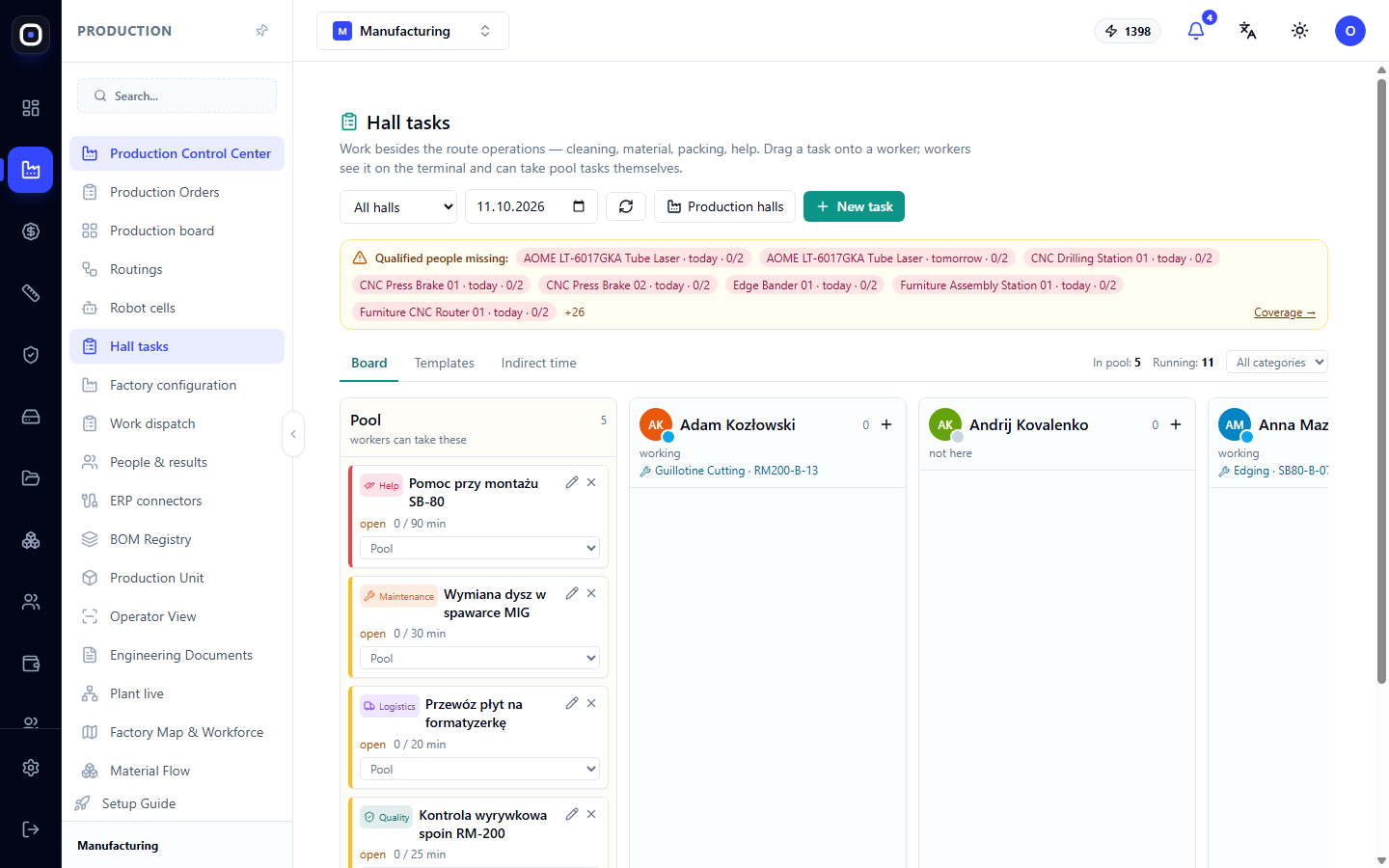The image size is (1389, 868).
Task: Edit task Wymiana dysz w spawarce MIG
Action: (572, 593)
